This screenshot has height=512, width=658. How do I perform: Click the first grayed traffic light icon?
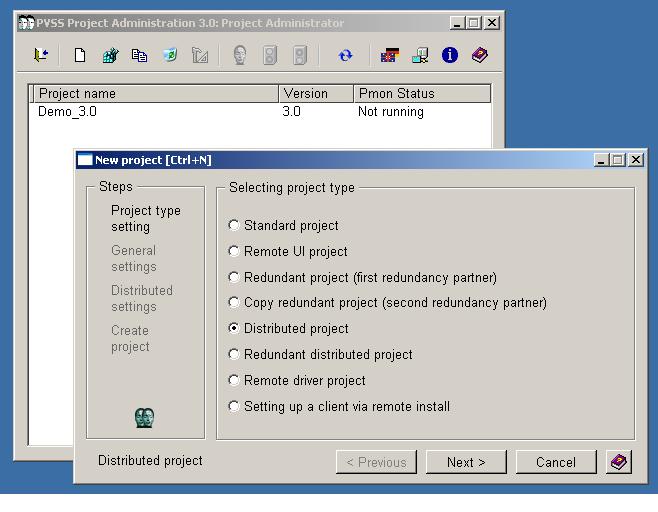point(270,55)
